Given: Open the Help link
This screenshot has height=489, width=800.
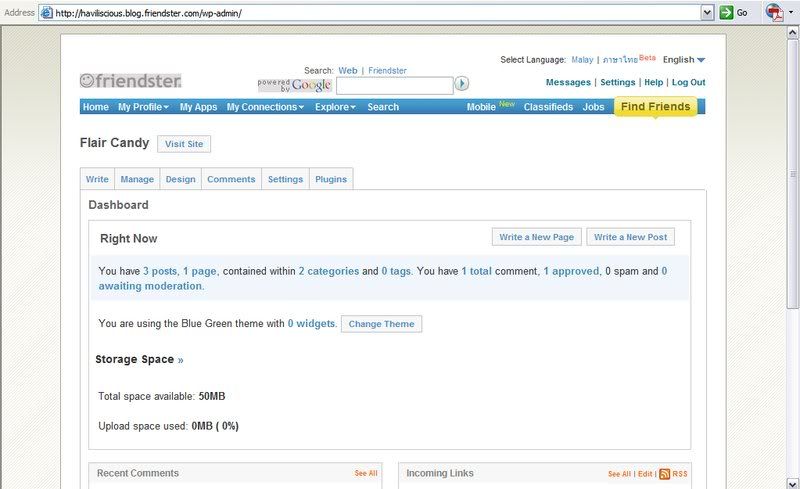Looking at the screenshot, I should (x=654, y=82).
